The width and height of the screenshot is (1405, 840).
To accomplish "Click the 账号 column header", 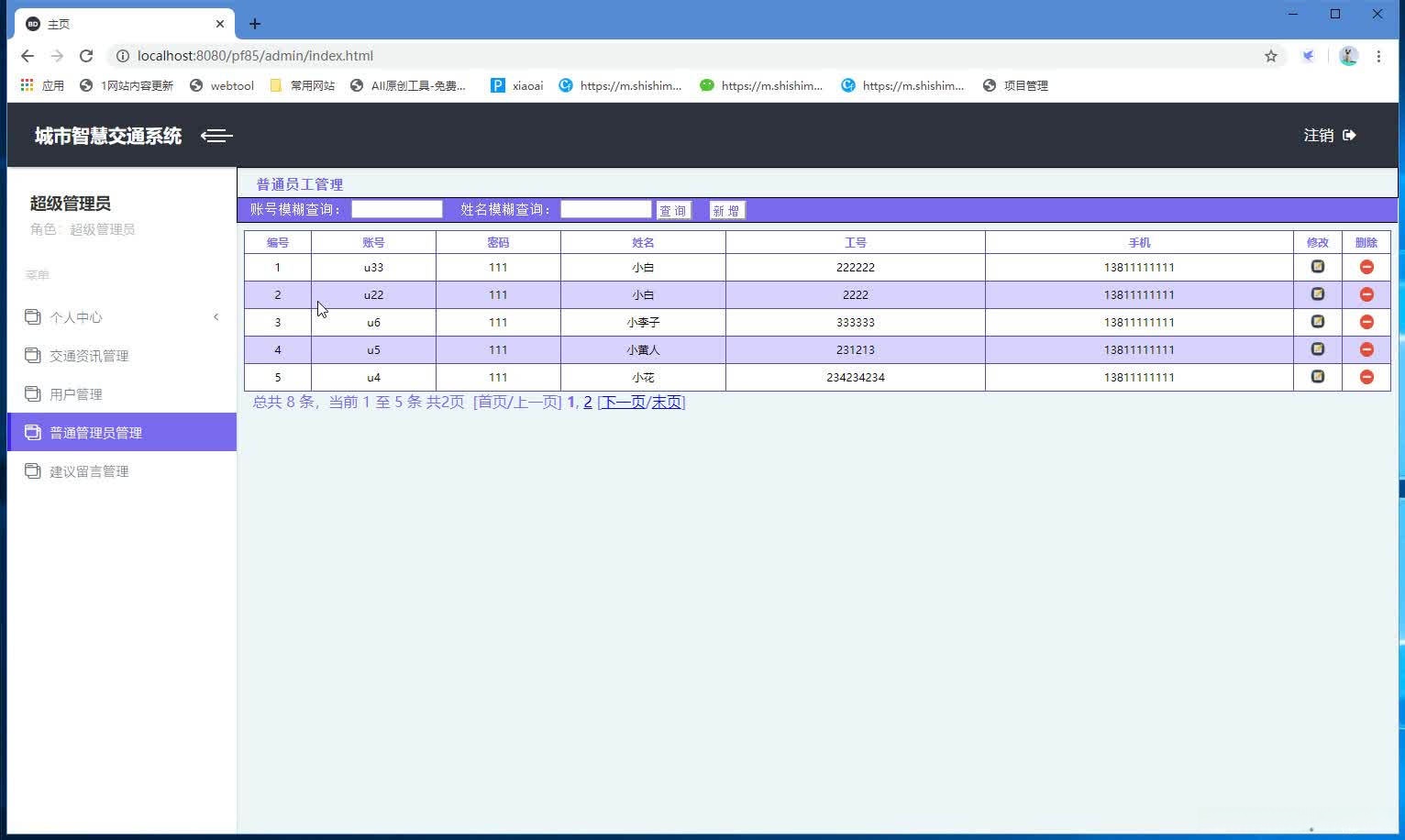I will pos(373,242).
